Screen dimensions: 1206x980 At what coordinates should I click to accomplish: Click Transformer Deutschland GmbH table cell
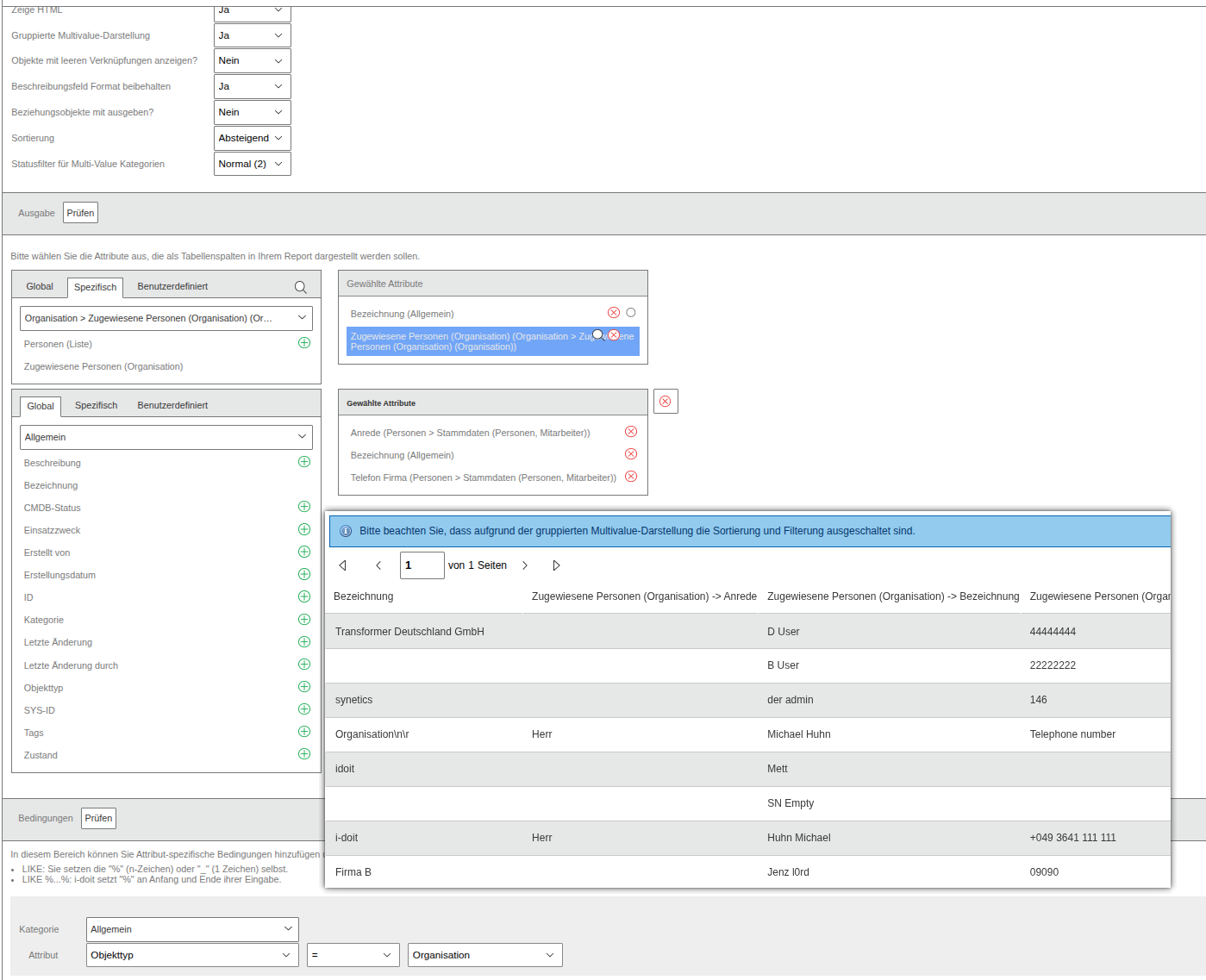tap(409, 632)
